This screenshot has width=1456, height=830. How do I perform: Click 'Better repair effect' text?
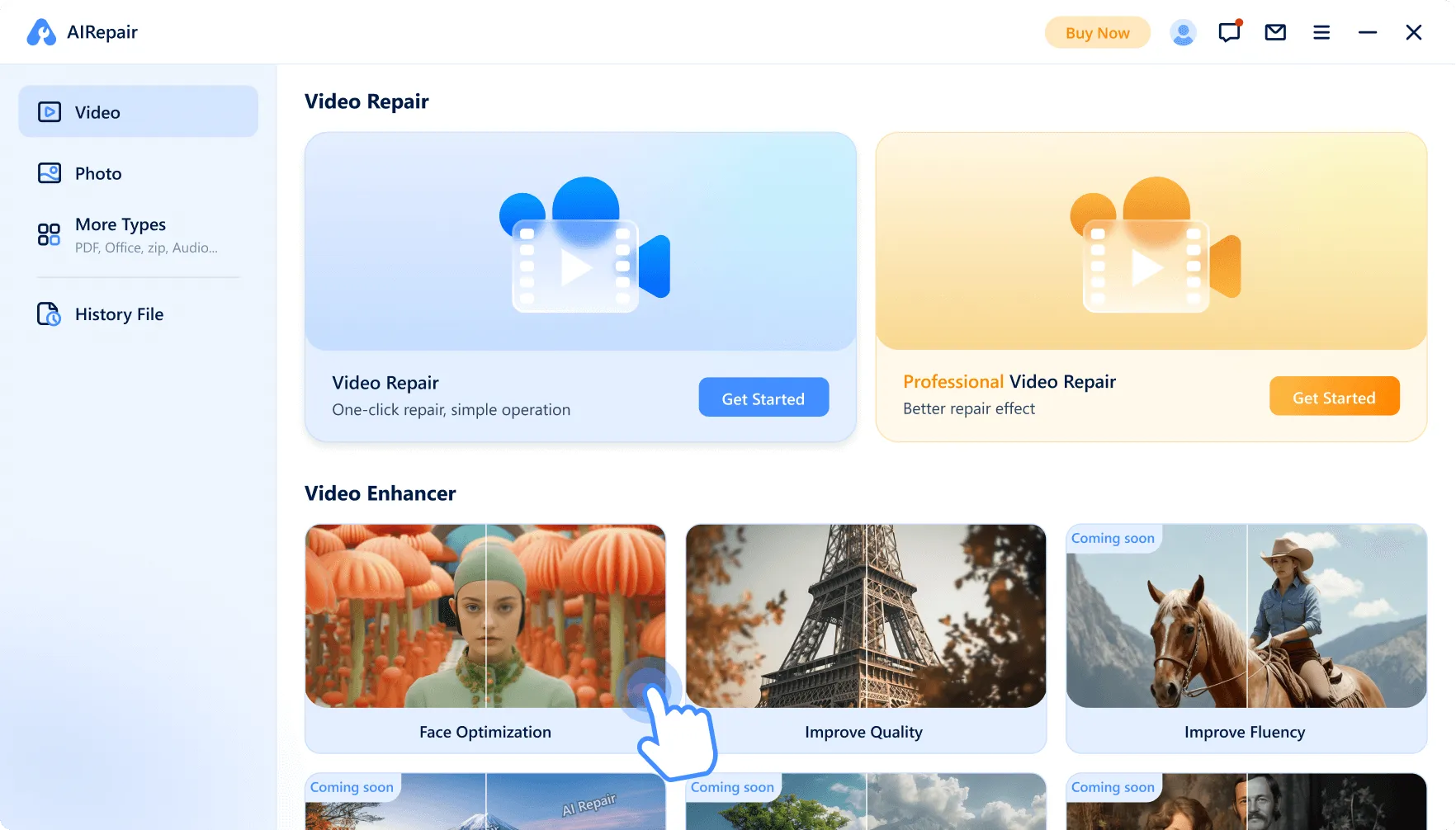tap(969, 408)
